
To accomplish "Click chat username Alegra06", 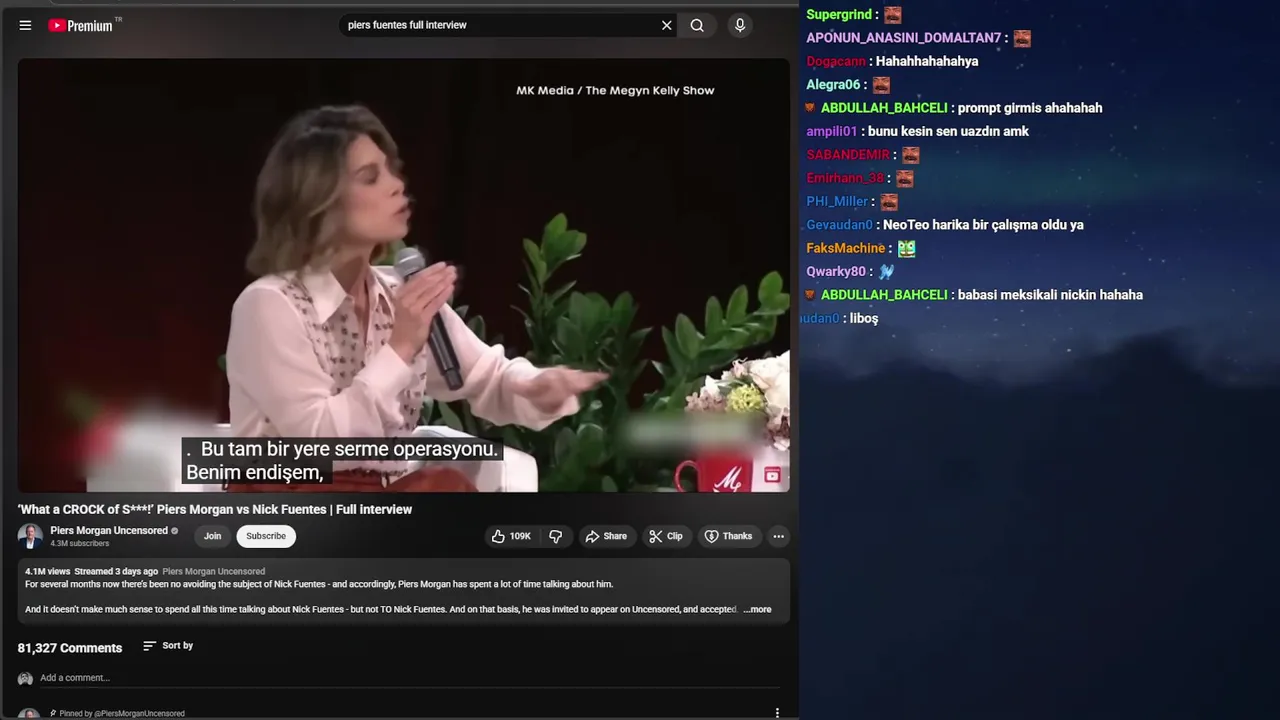I will 833,85.
